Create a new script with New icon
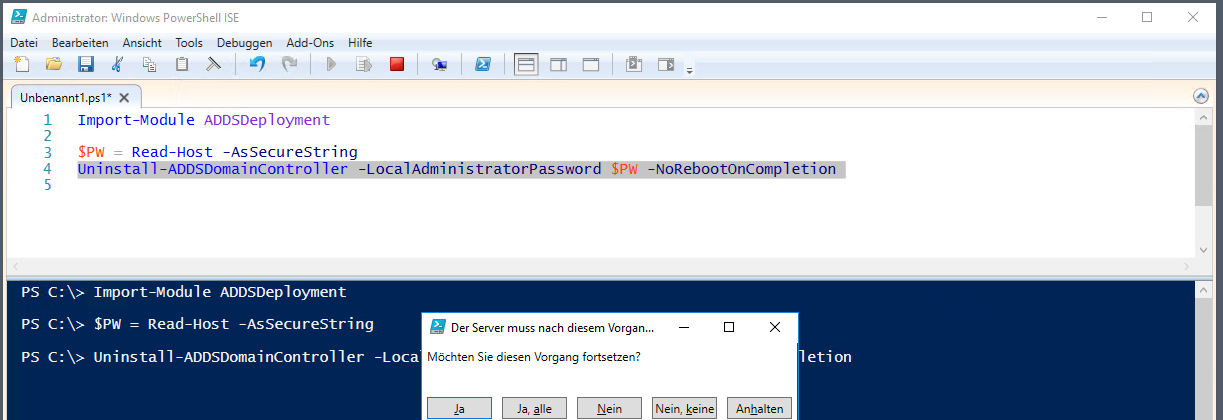Screen dimensions: 1223x420 tap(22, 65)
